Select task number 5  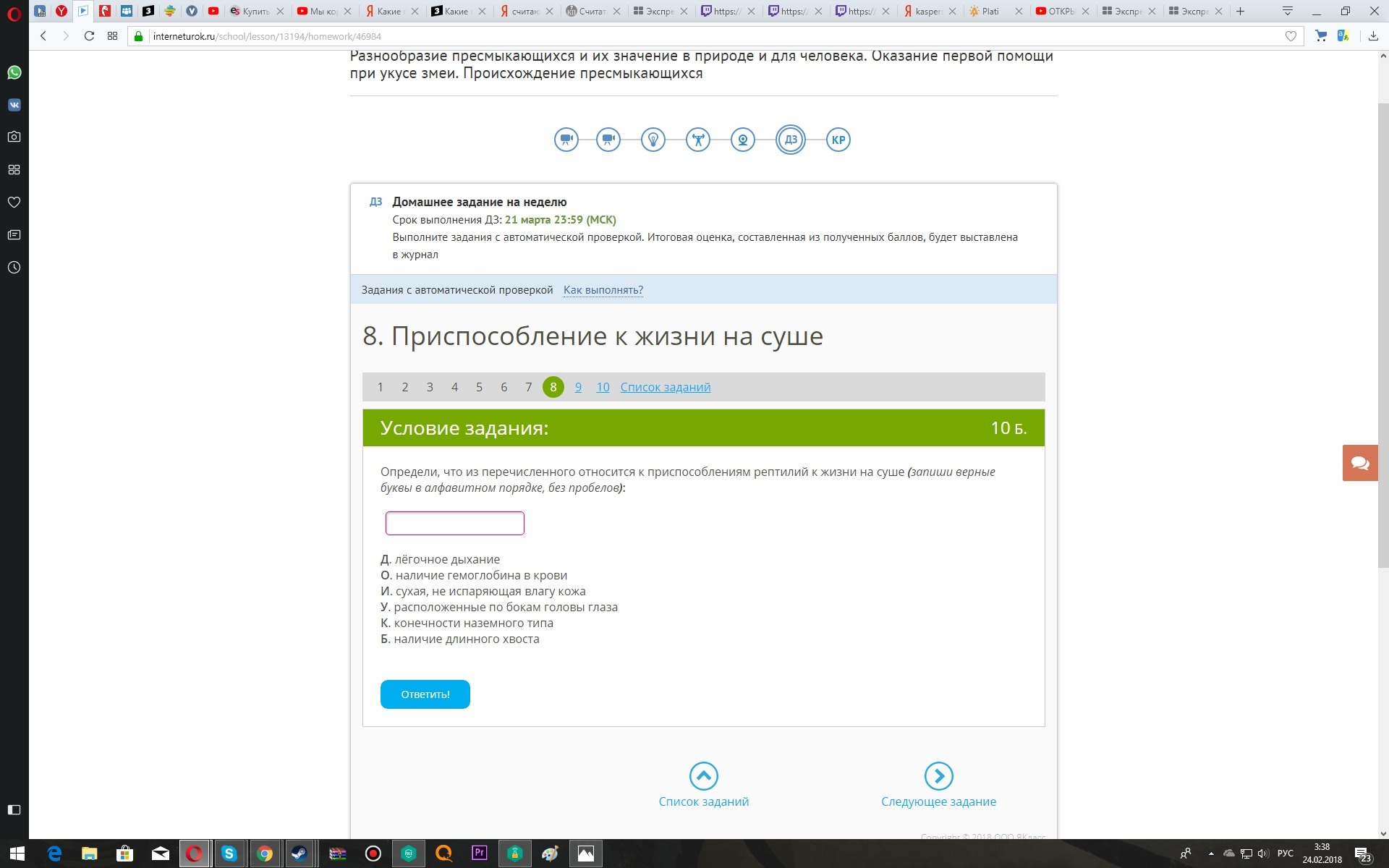click(x=479, y=387)
